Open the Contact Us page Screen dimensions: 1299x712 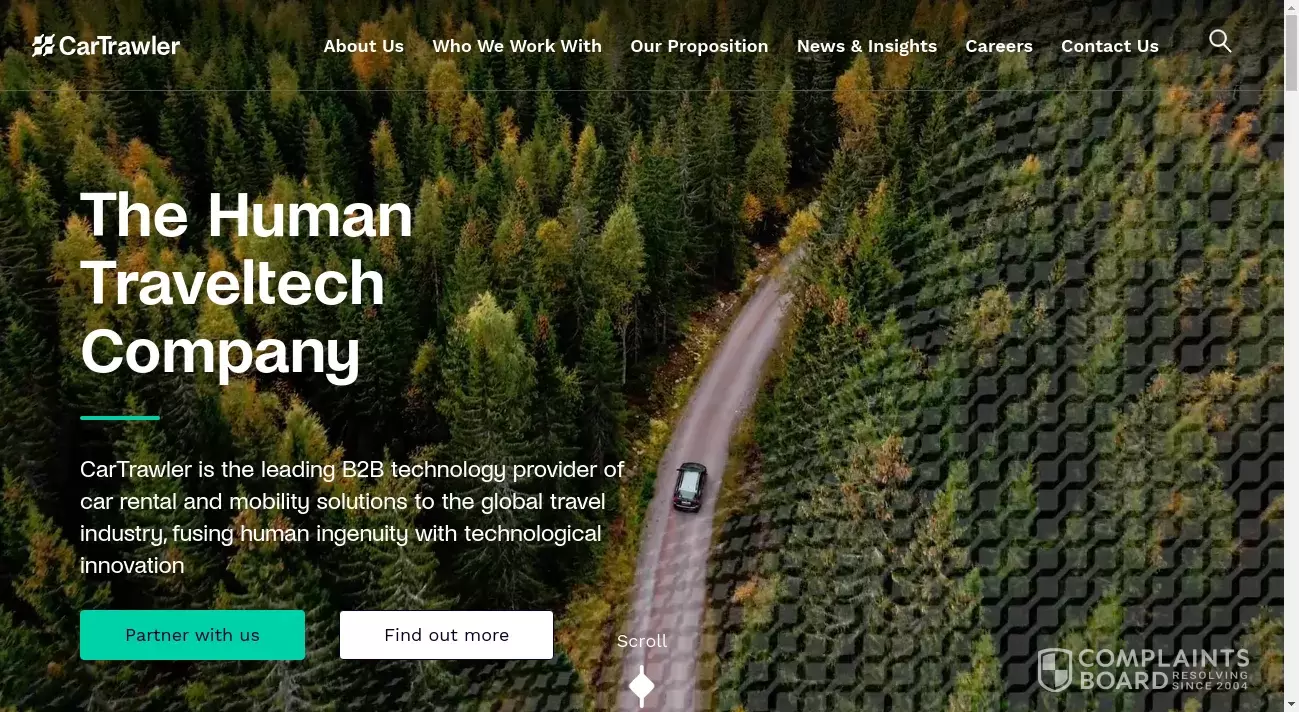pyautogui.click(x=1110, y=46)
